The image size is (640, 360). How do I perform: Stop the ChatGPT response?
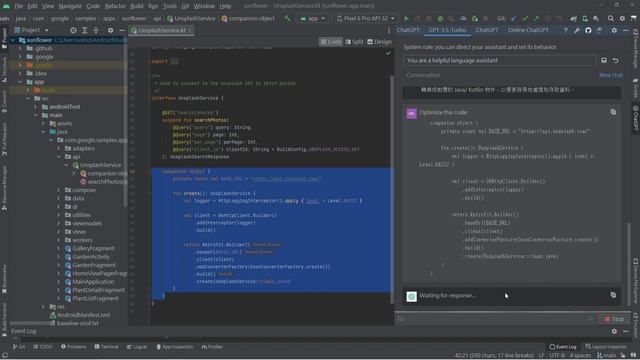[x=614, y=319]
